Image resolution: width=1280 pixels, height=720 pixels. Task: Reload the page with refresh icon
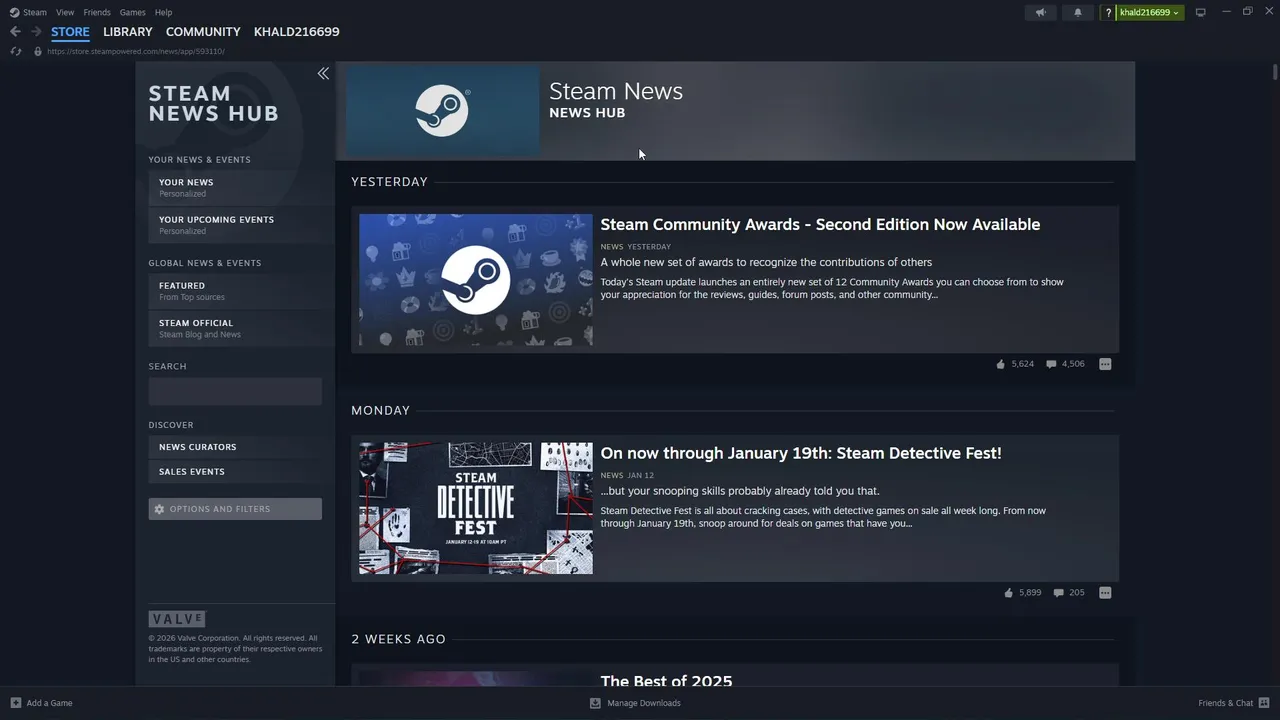tap(15, 51)
